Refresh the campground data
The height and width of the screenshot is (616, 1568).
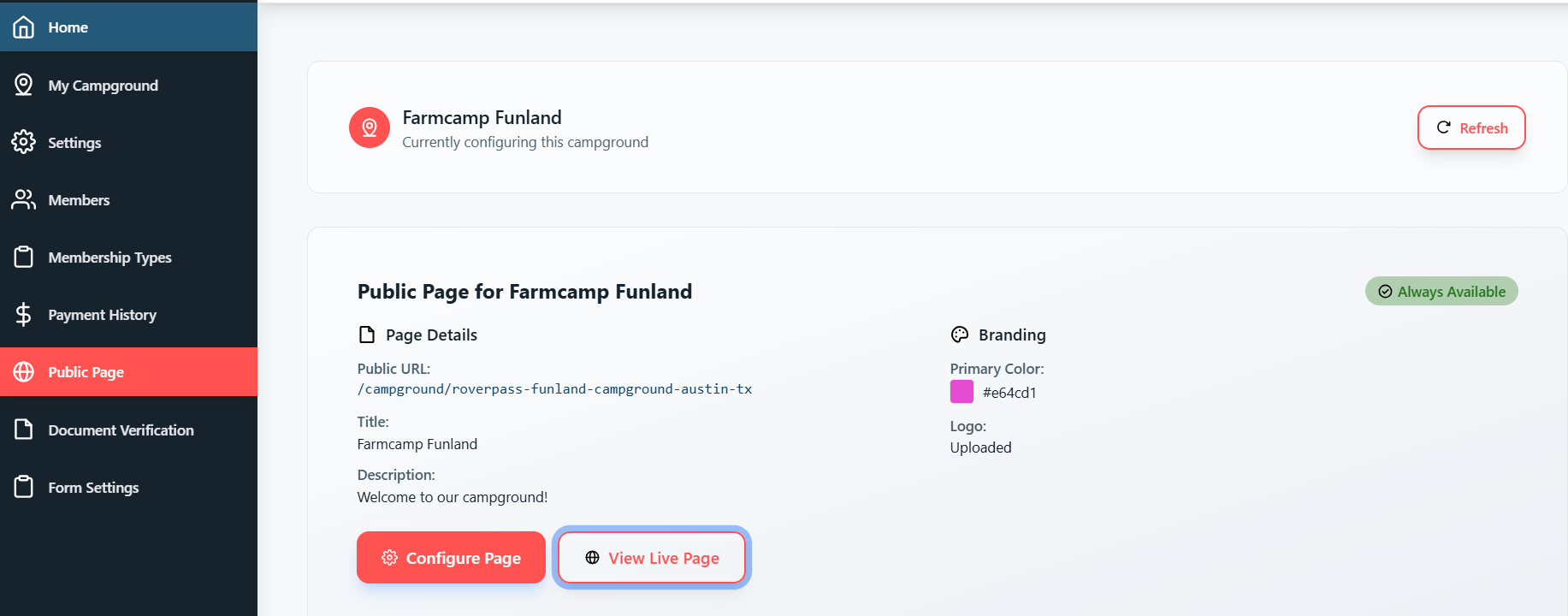pos(1471,127)
